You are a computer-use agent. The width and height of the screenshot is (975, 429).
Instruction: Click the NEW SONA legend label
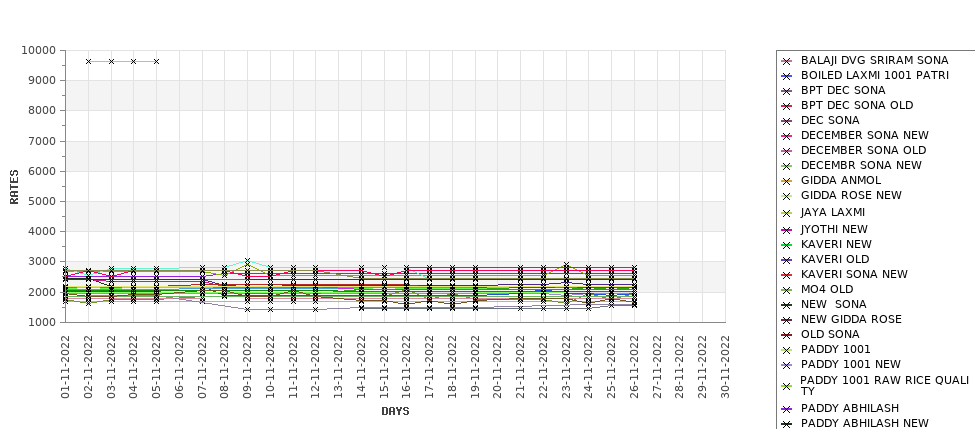click(x=833, y=303)
